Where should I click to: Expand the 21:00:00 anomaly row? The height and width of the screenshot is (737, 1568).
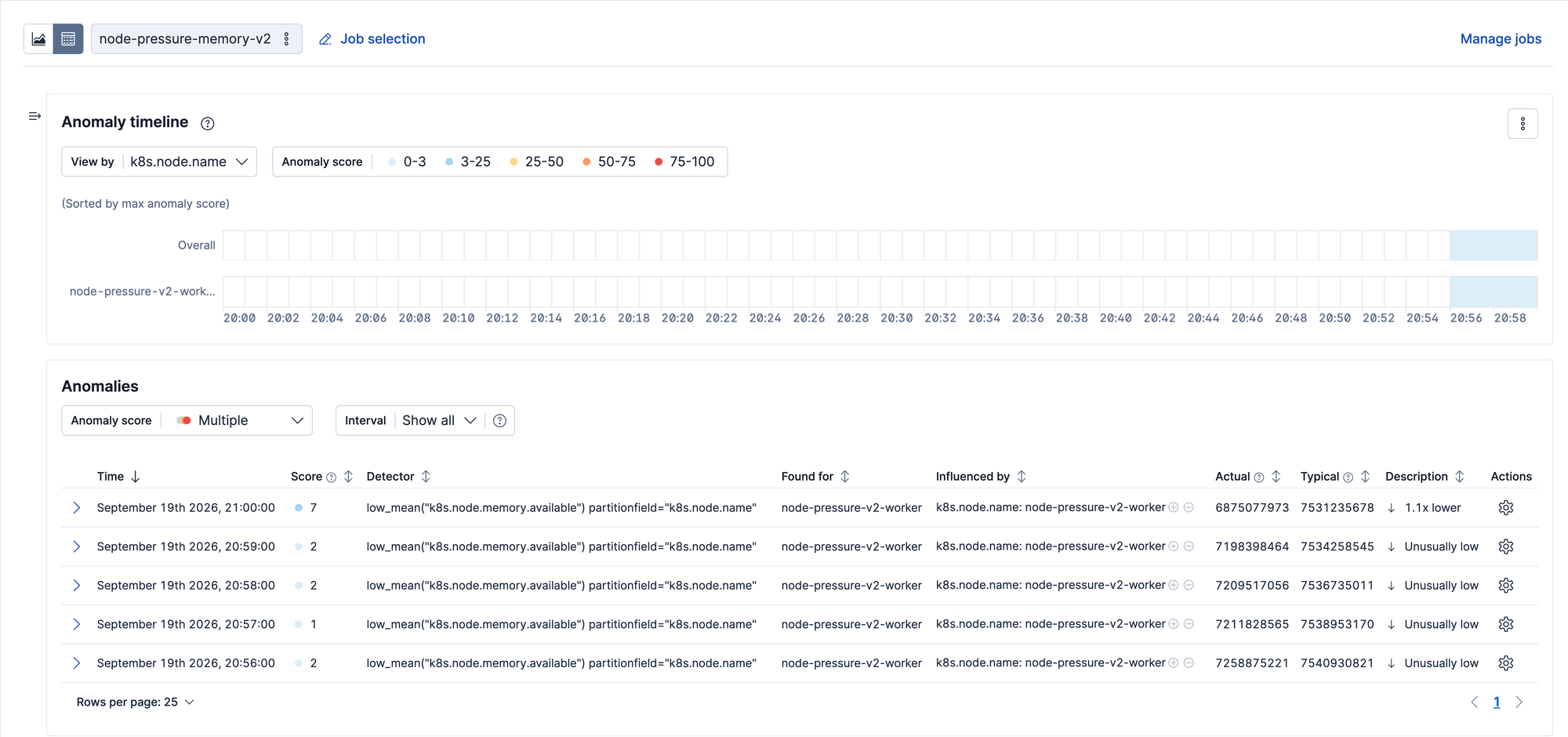tap(76, 508)
